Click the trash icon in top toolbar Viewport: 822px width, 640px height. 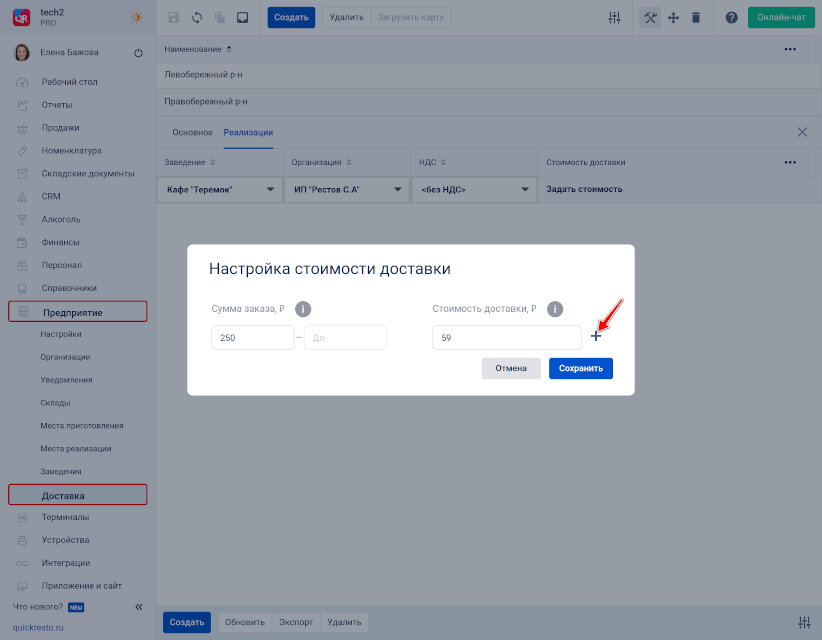pos(696,18)
